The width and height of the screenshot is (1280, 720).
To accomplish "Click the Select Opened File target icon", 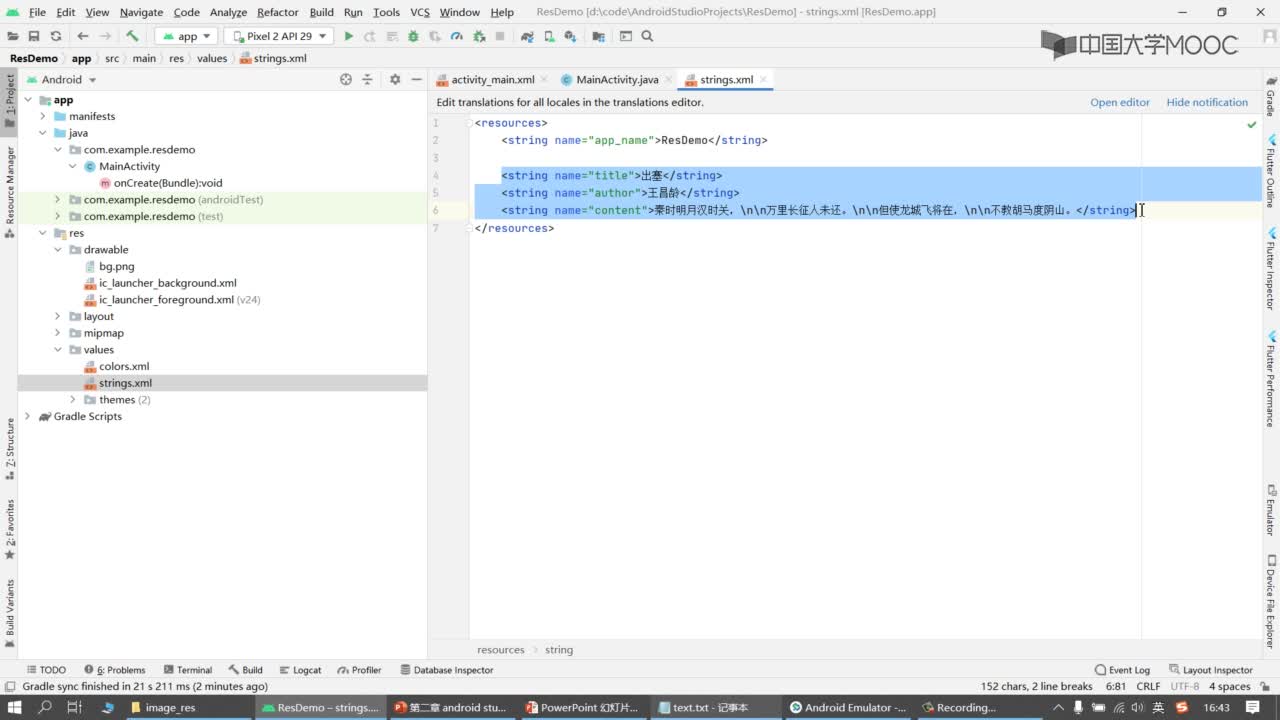I will point(346,79).
